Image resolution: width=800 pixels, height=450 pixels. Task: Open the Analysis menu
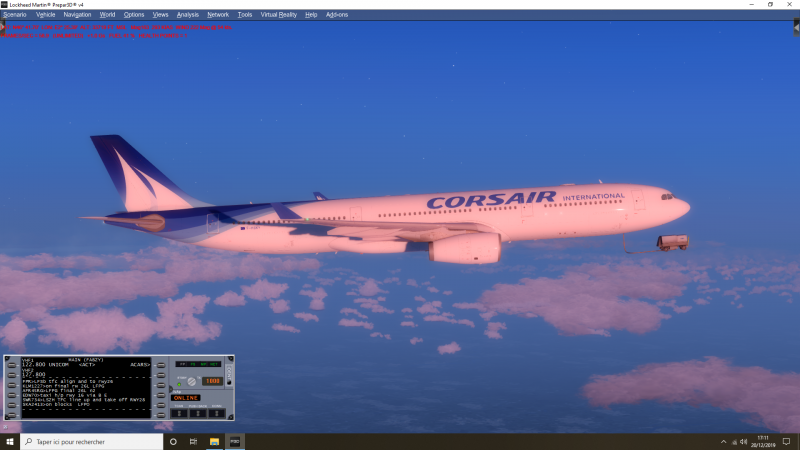click(188, 15)
